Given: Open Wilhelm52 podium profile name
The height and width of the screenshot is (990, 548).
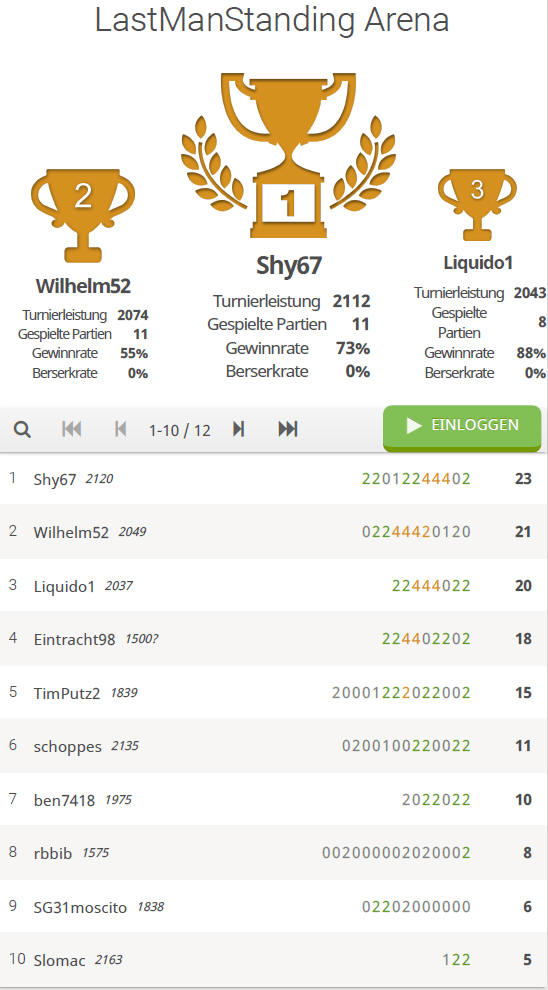Looking at the screenshot, I should tap(83, 286).
